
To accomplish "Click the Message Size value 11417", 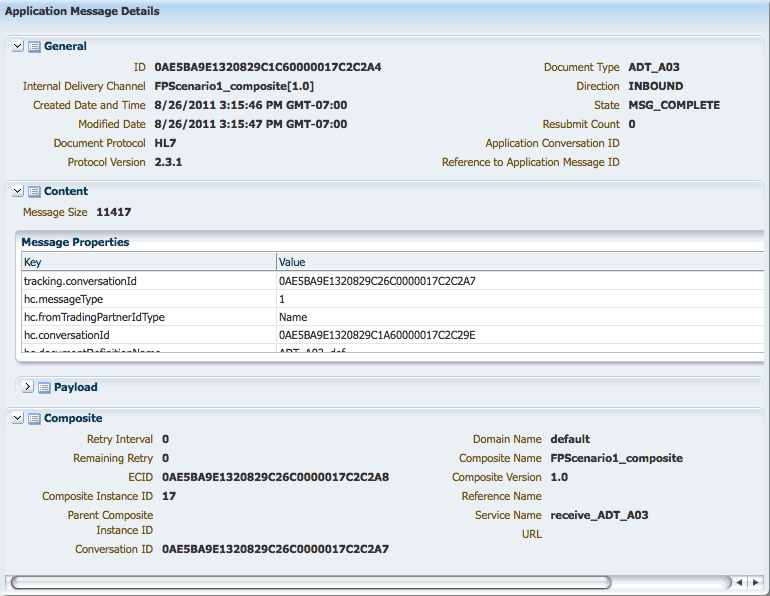I will point(114,213).
